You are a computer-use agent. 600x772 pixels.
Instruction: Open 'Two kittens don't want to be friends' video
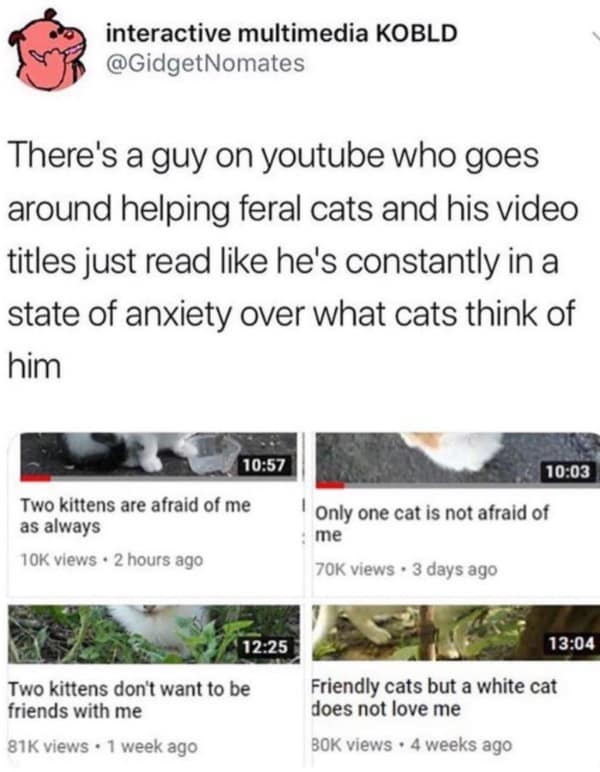(129, 700)
